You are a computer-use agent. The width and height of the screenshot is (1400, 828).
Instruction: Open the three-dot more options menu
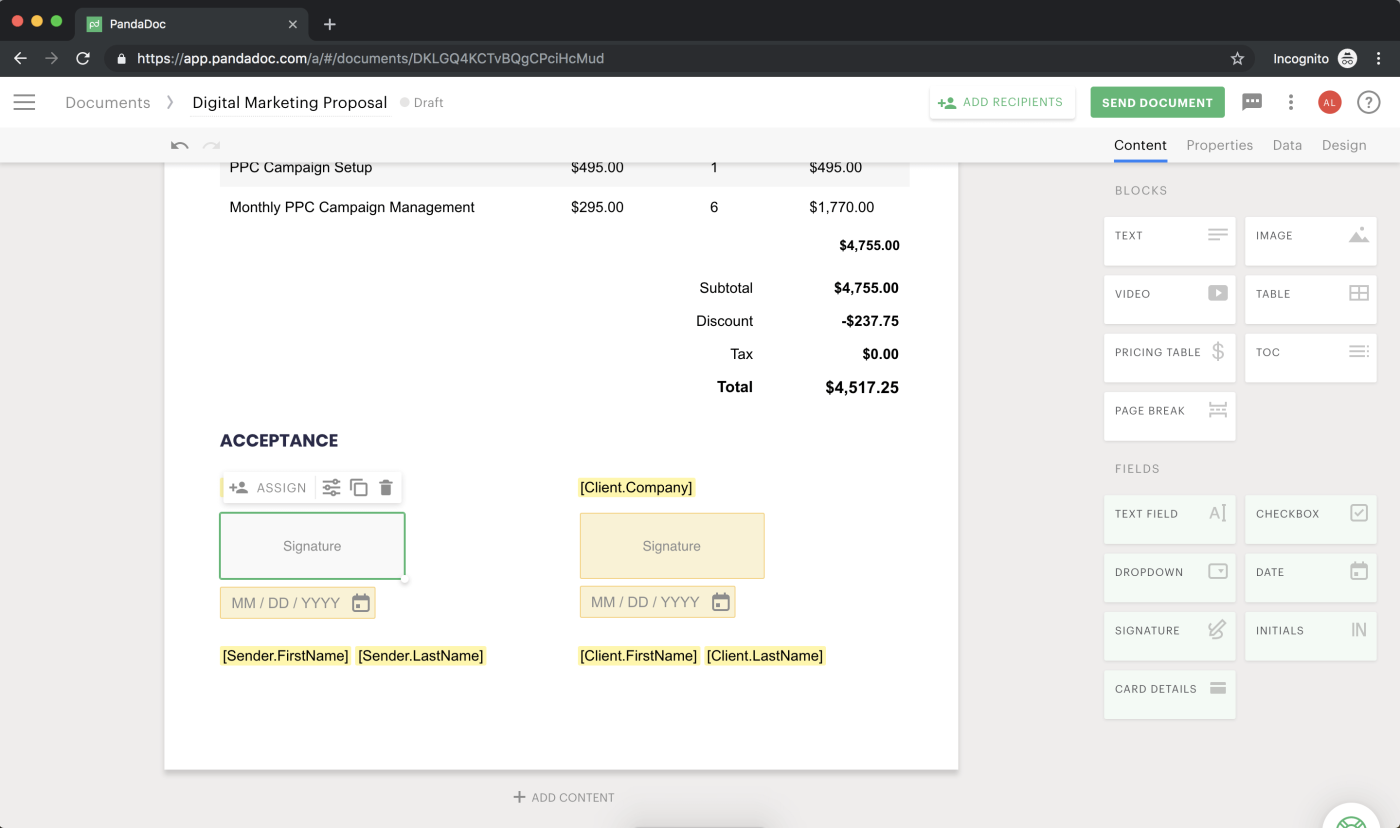click(x=1291, y=102)
